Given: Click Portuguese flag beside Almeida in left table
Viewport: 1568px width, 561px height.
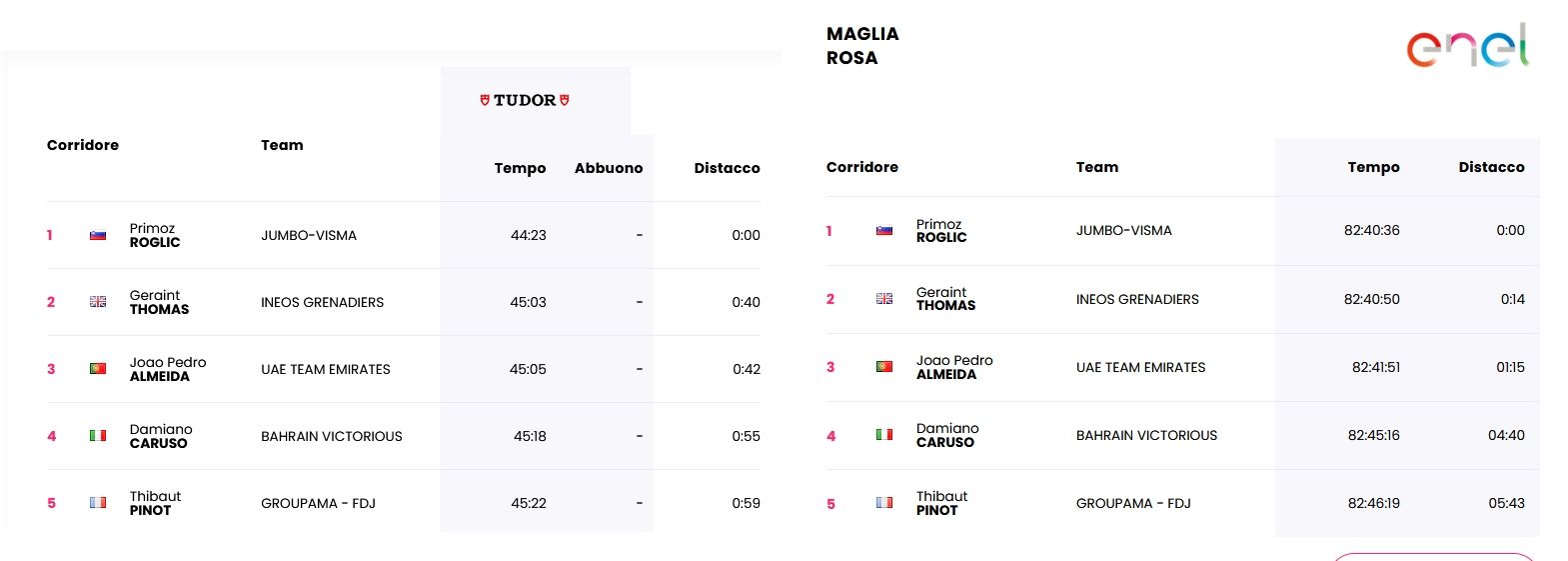Looking at the screenshot, I should [x=98, y=369].
